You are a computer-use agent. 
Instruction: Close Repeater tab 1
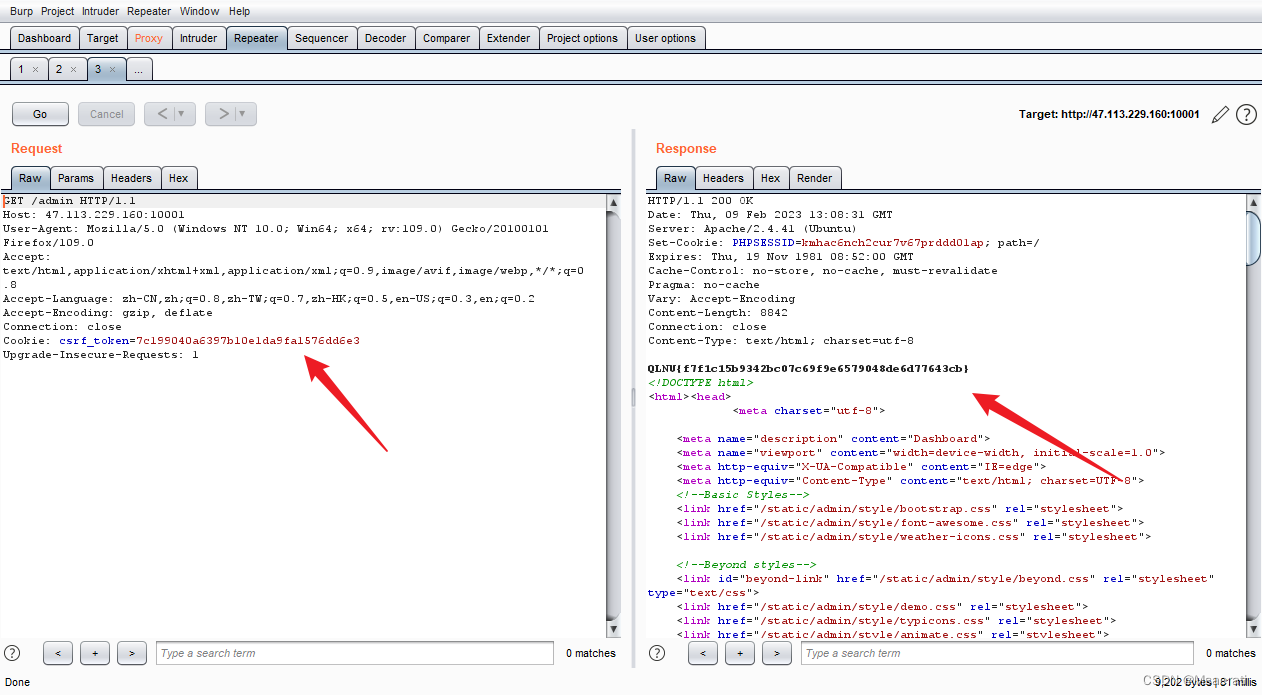[35, 69]
